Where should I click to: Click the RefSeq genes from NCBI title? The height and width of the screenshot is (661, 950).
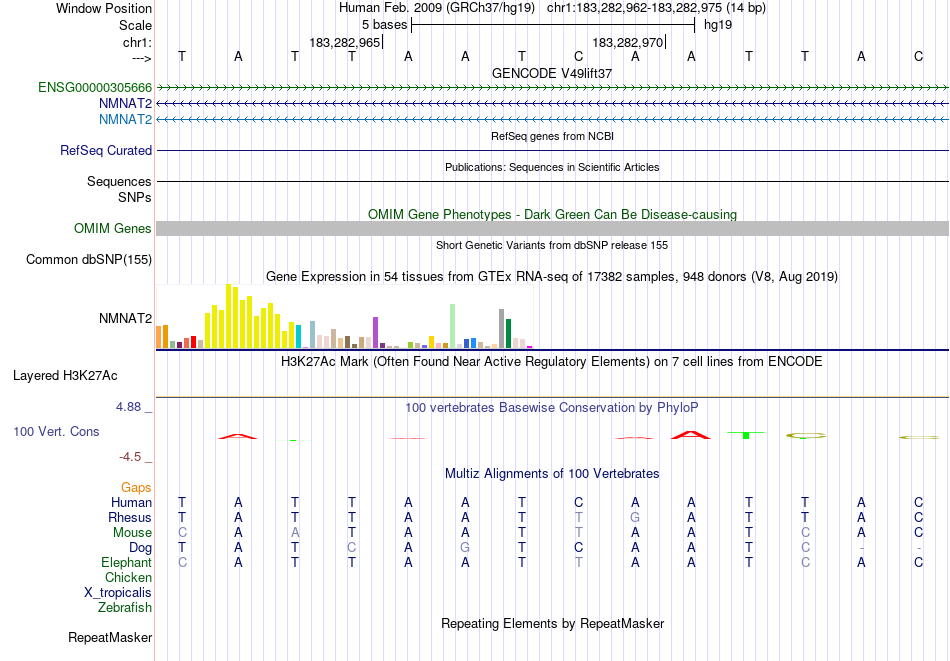[x=552, y=136]
